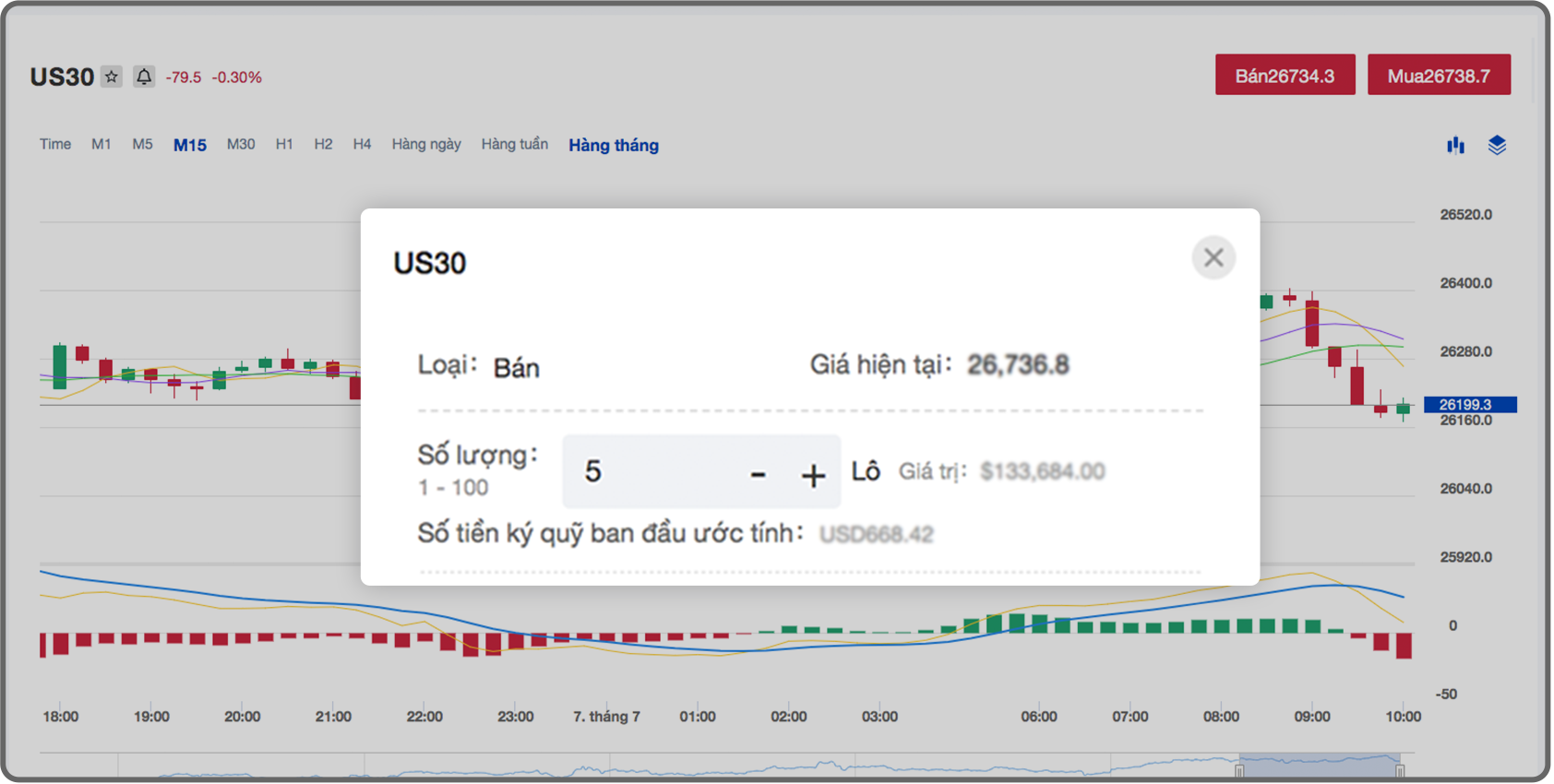The height and width of the screenshot is (784, 1554).
Task: Add US30 to favorites with star icon
Action: click(x=112, y=77)
